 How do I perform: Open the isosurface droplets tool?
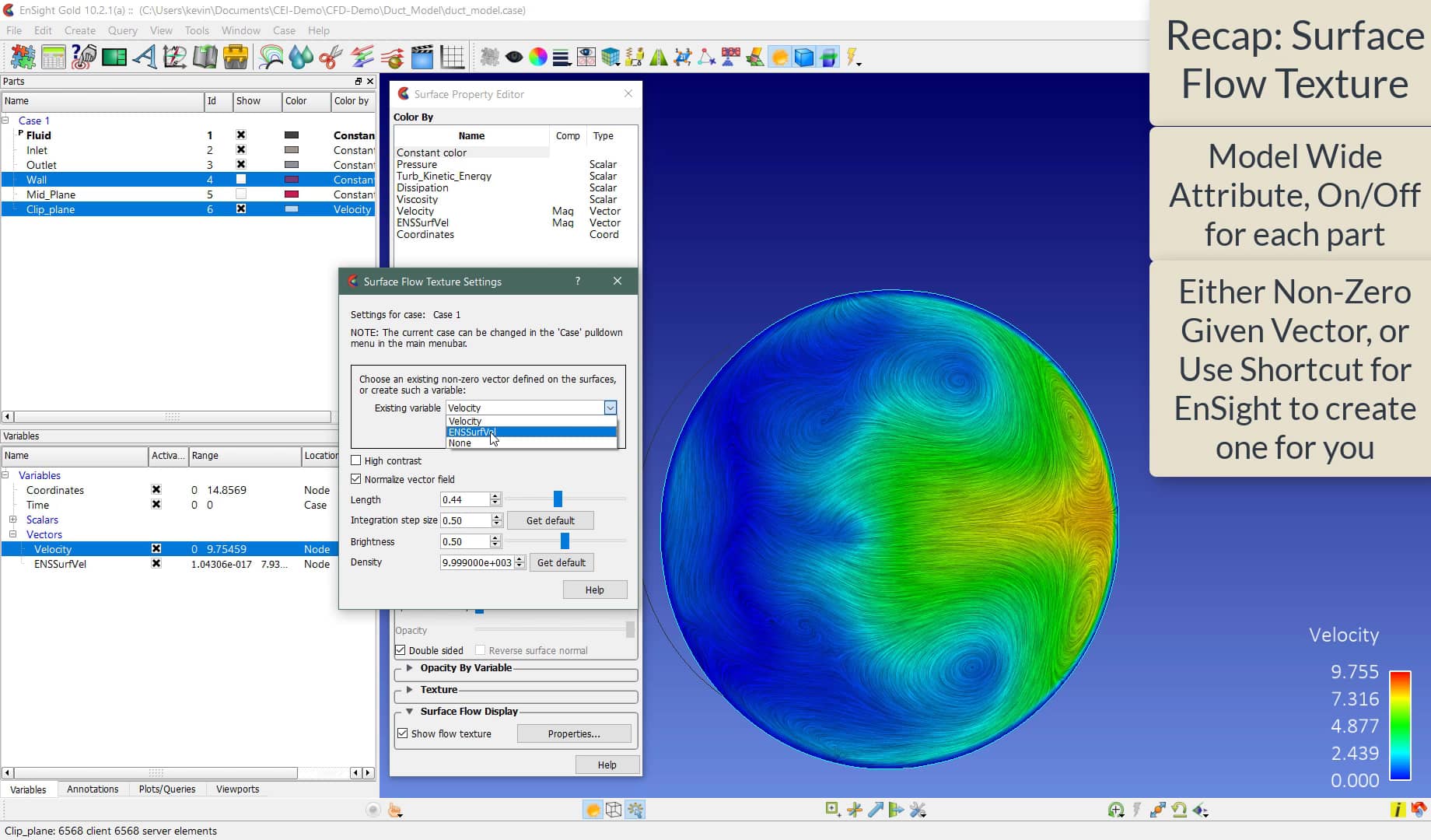(301, 57)
